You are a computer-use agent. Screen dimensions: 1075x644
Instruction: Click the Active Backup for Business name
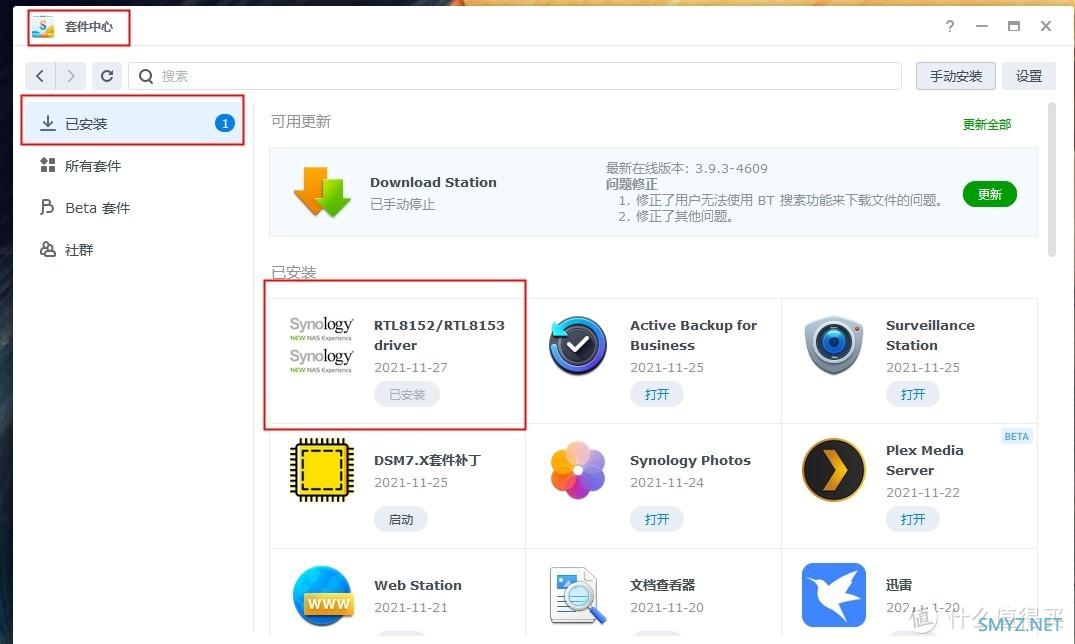pos(693,335)
